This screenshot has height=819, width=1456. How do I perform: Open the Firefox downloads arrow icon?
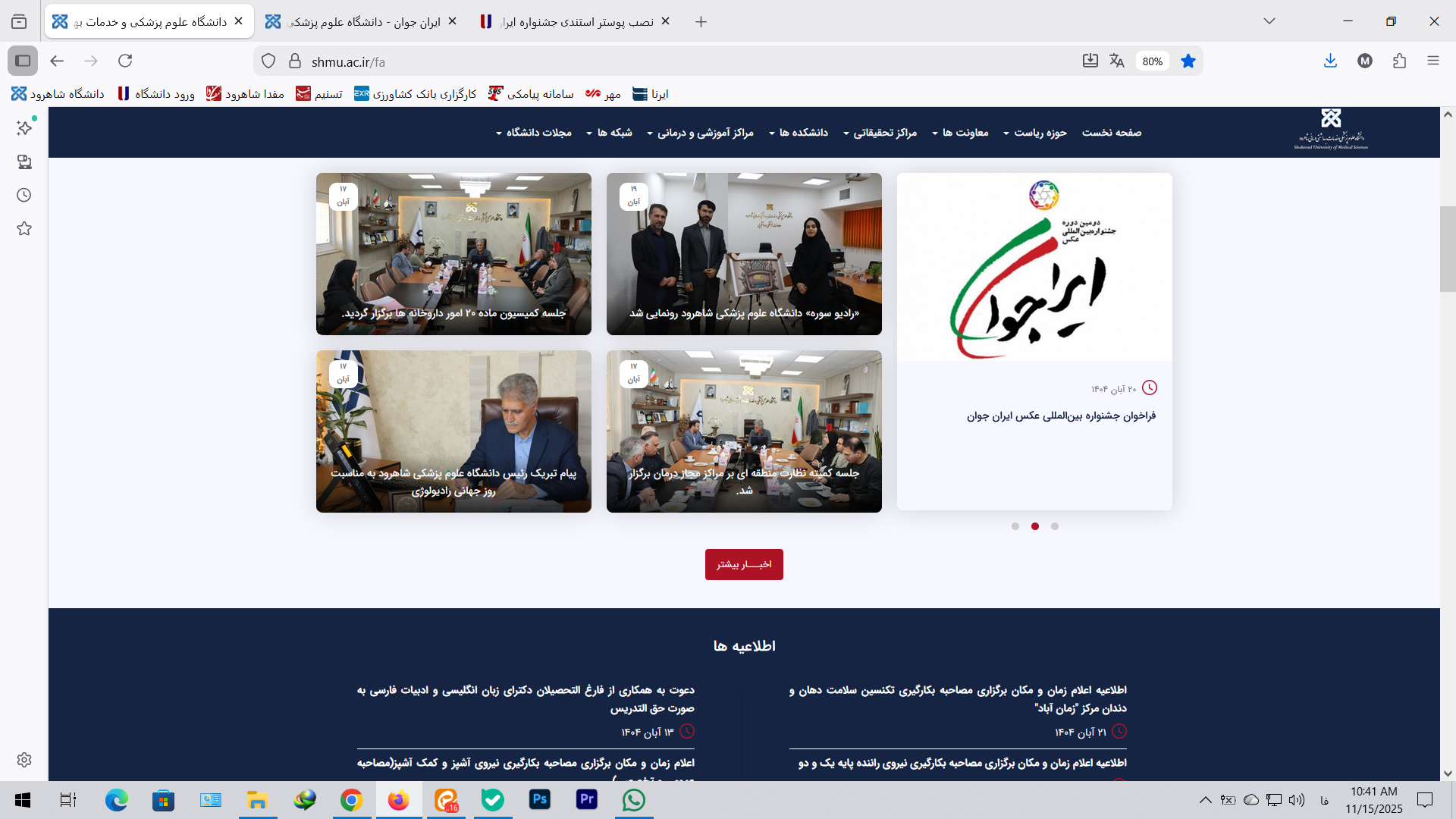[1330, 61]
